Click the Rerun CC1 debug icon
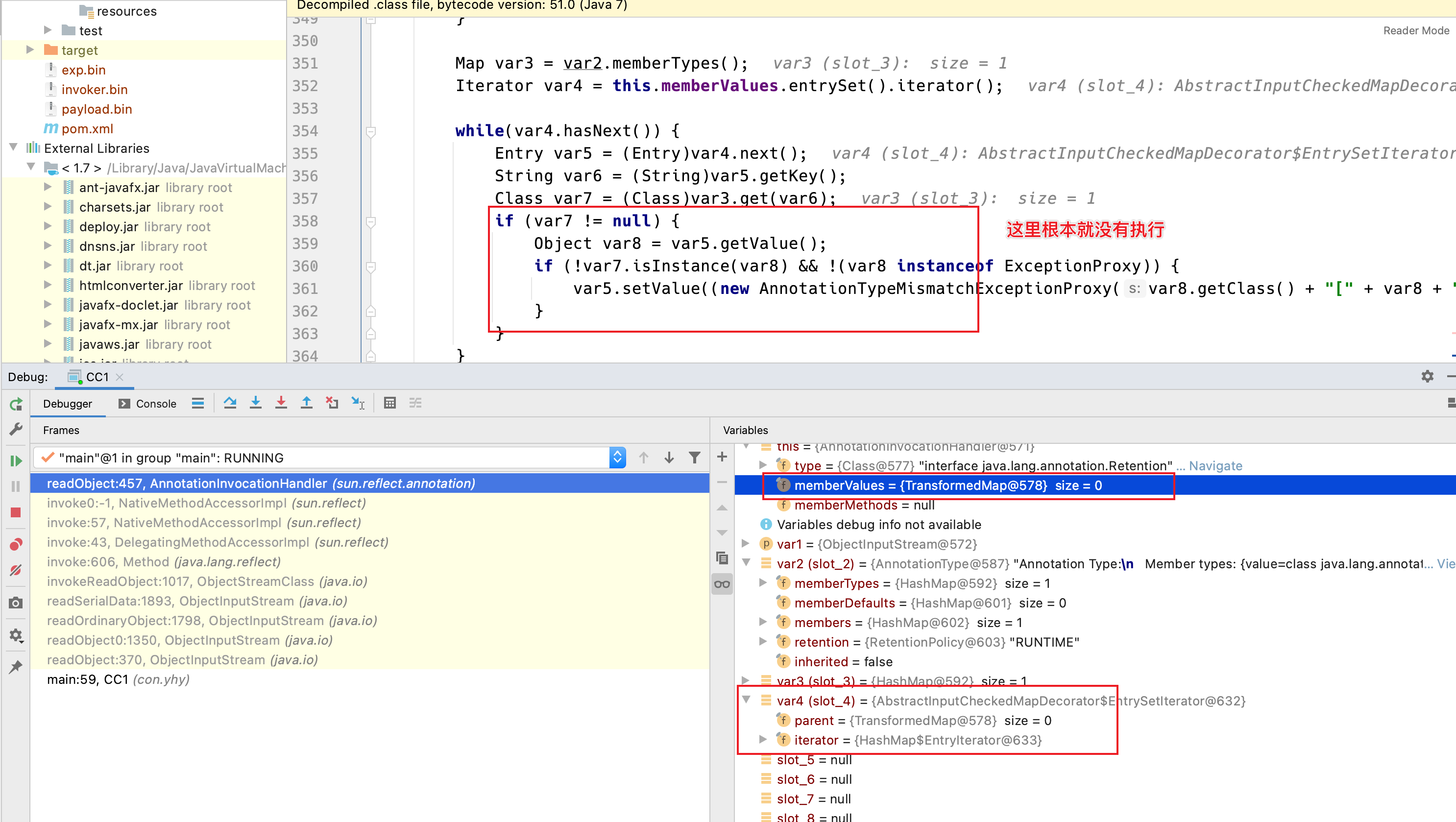The image size is (1456, 822). click(16, 404)
